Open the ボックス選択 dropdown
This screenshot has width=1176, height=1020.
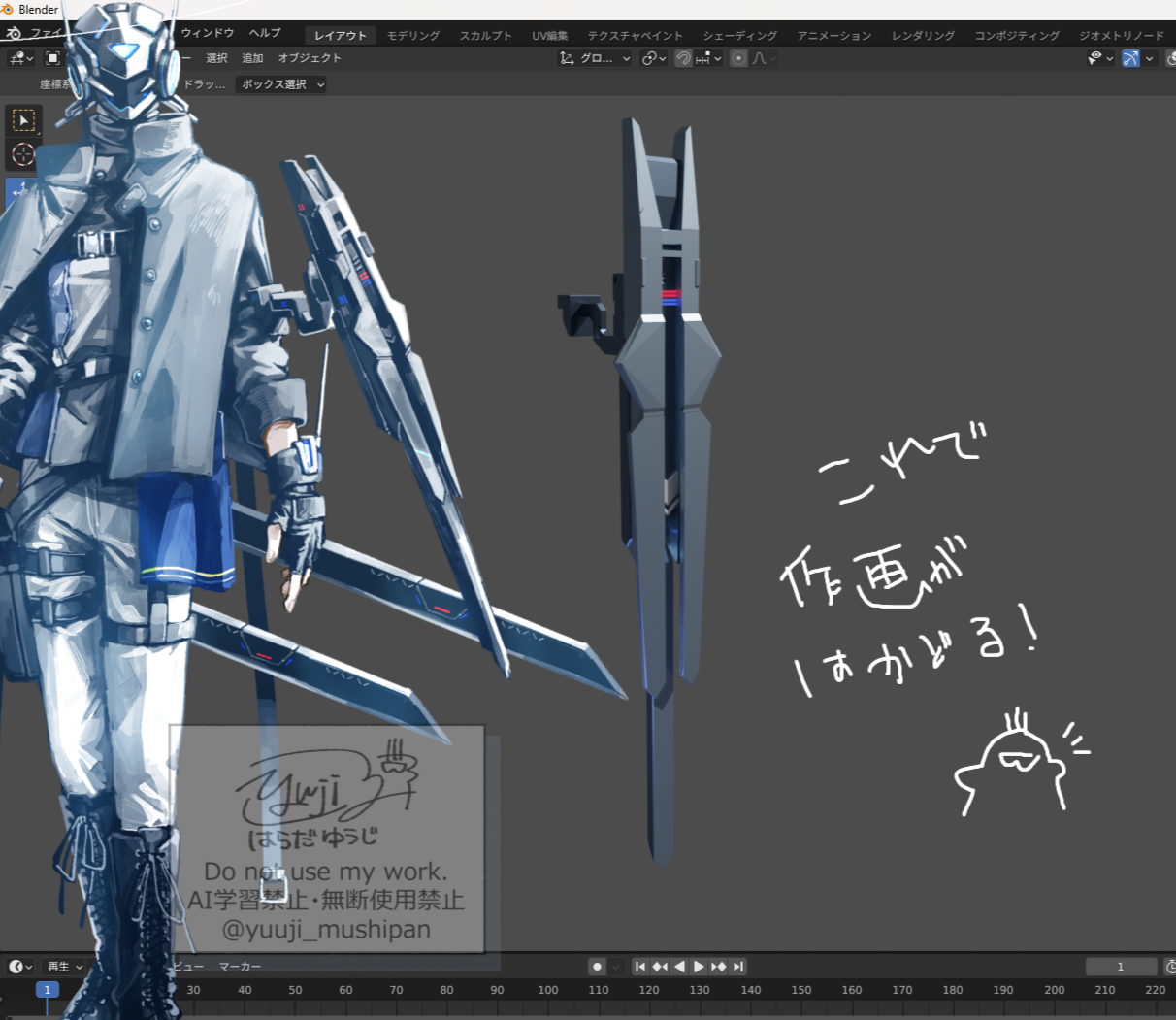tap(281, 84)
